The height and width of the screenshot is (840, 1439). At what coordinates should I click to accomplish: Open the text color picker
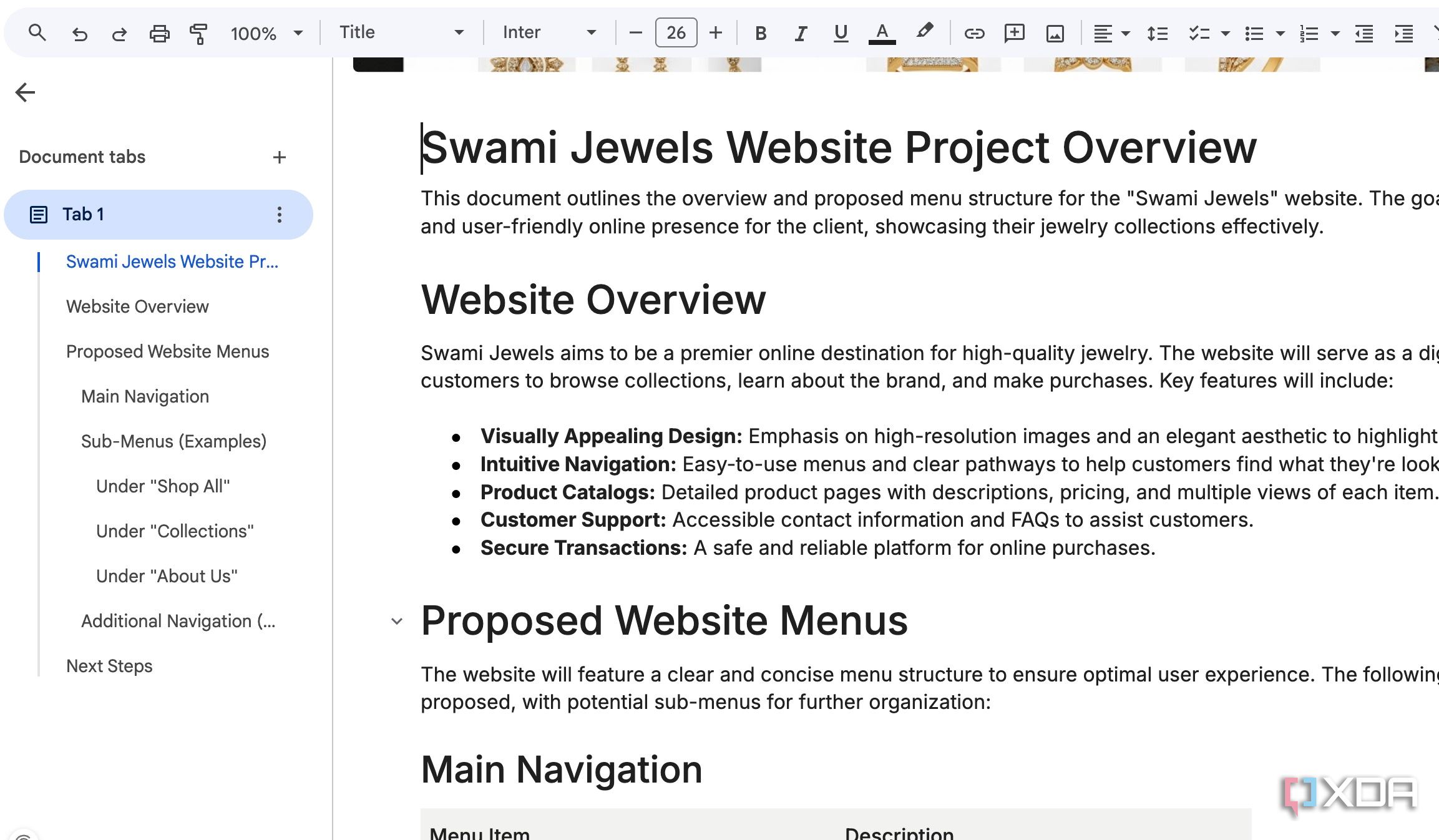882,33
